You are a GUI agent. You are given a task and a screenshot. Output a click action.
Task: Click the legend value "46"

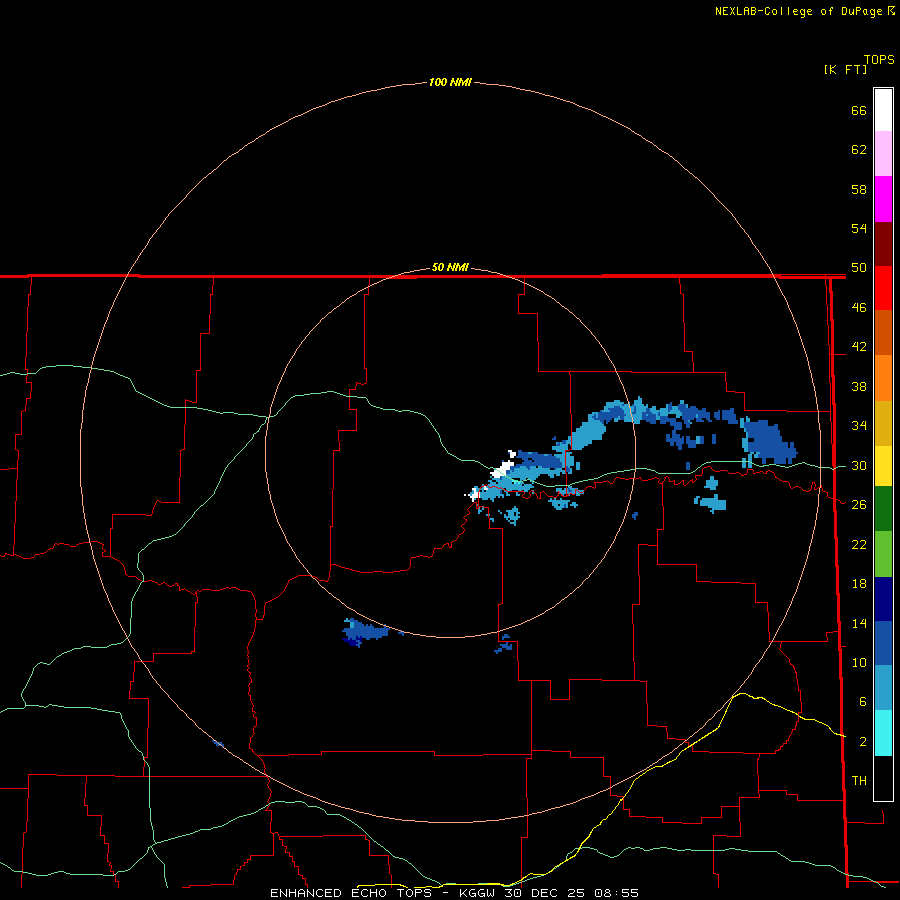(859, 308)
